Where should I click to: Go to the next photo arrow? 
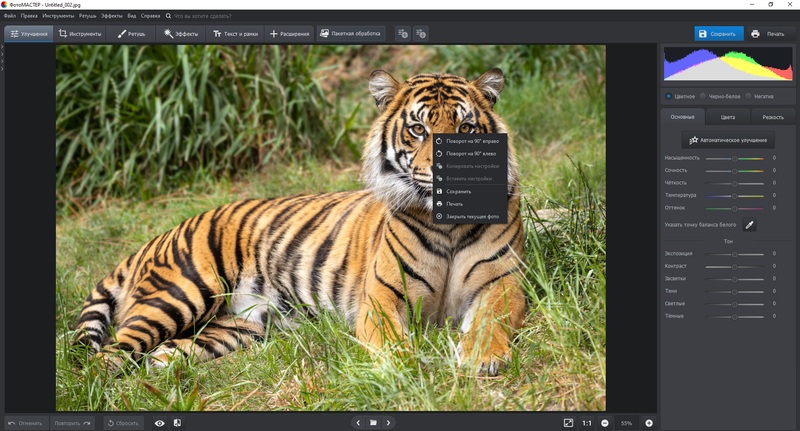389,423
